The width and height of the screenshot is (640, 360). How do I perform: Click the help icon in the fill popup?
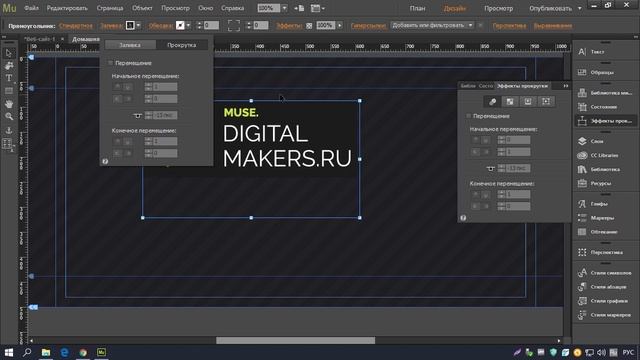tap(105, 162)
